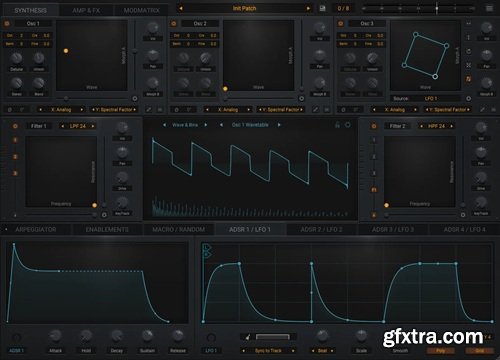Click the Osc 1 wave edit pencil icon

coord(149,109)
